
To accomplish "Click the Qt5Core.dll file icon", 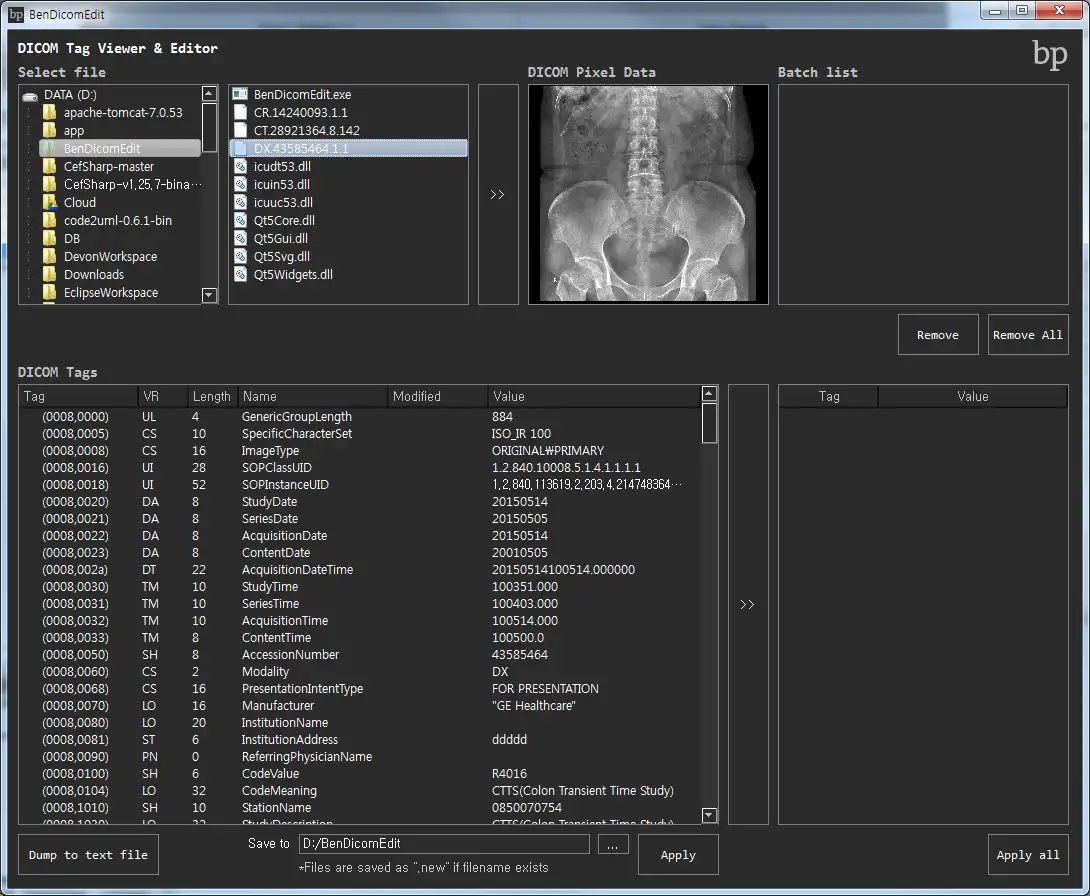I will point(239,220).
